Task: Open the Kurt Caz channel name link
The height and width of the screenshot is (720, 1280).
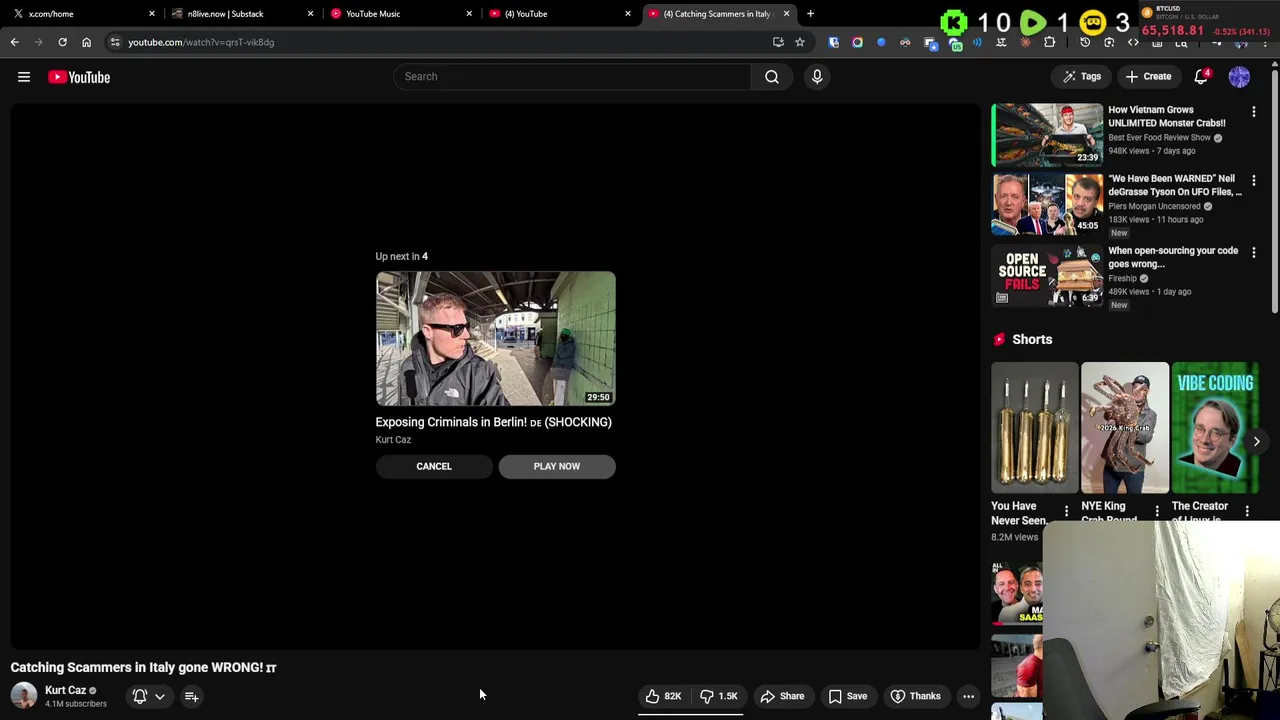Action: coord(65,690)
